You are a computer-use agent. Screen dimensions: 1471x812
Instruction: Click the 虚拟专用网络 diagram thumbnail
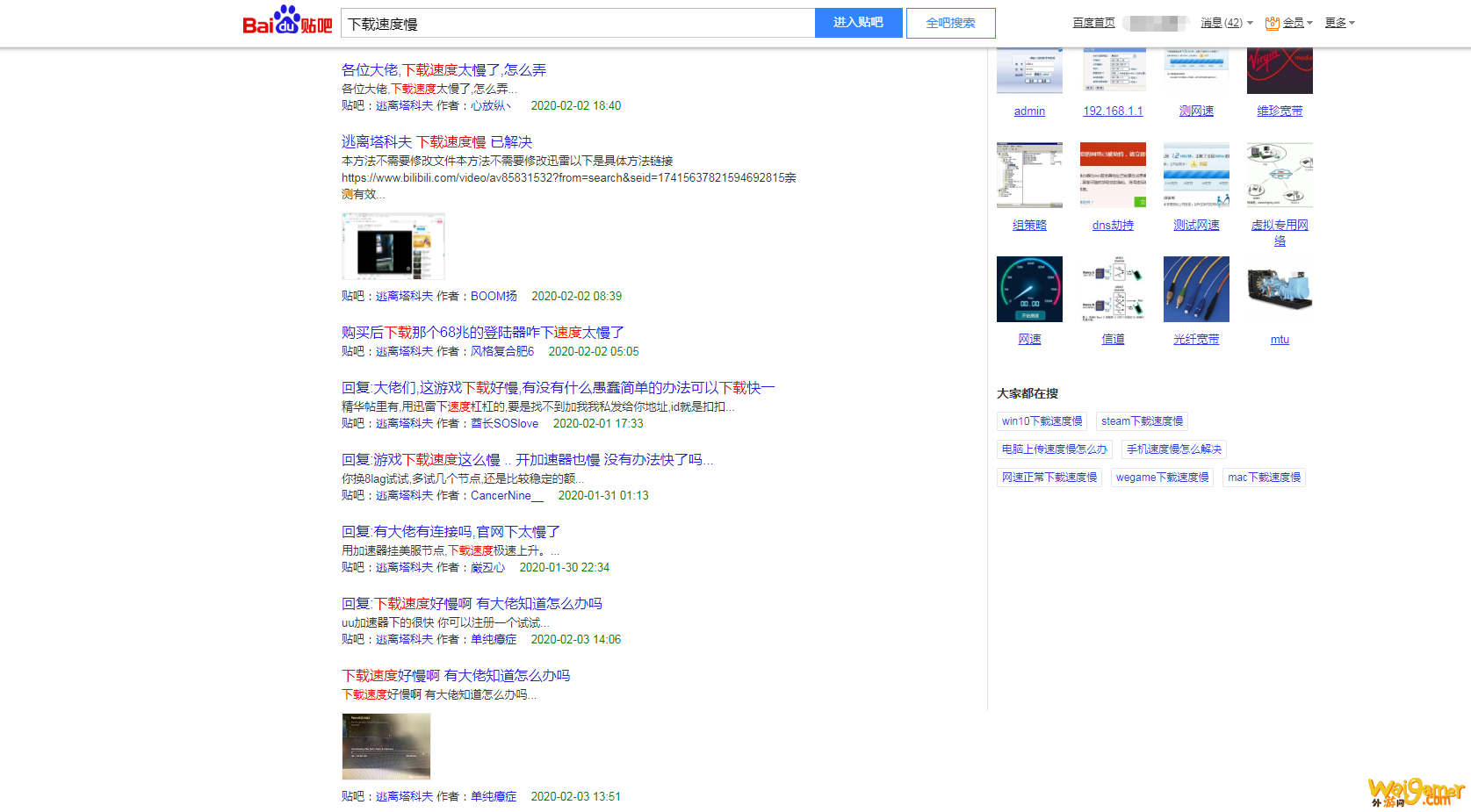point(1280,175)
